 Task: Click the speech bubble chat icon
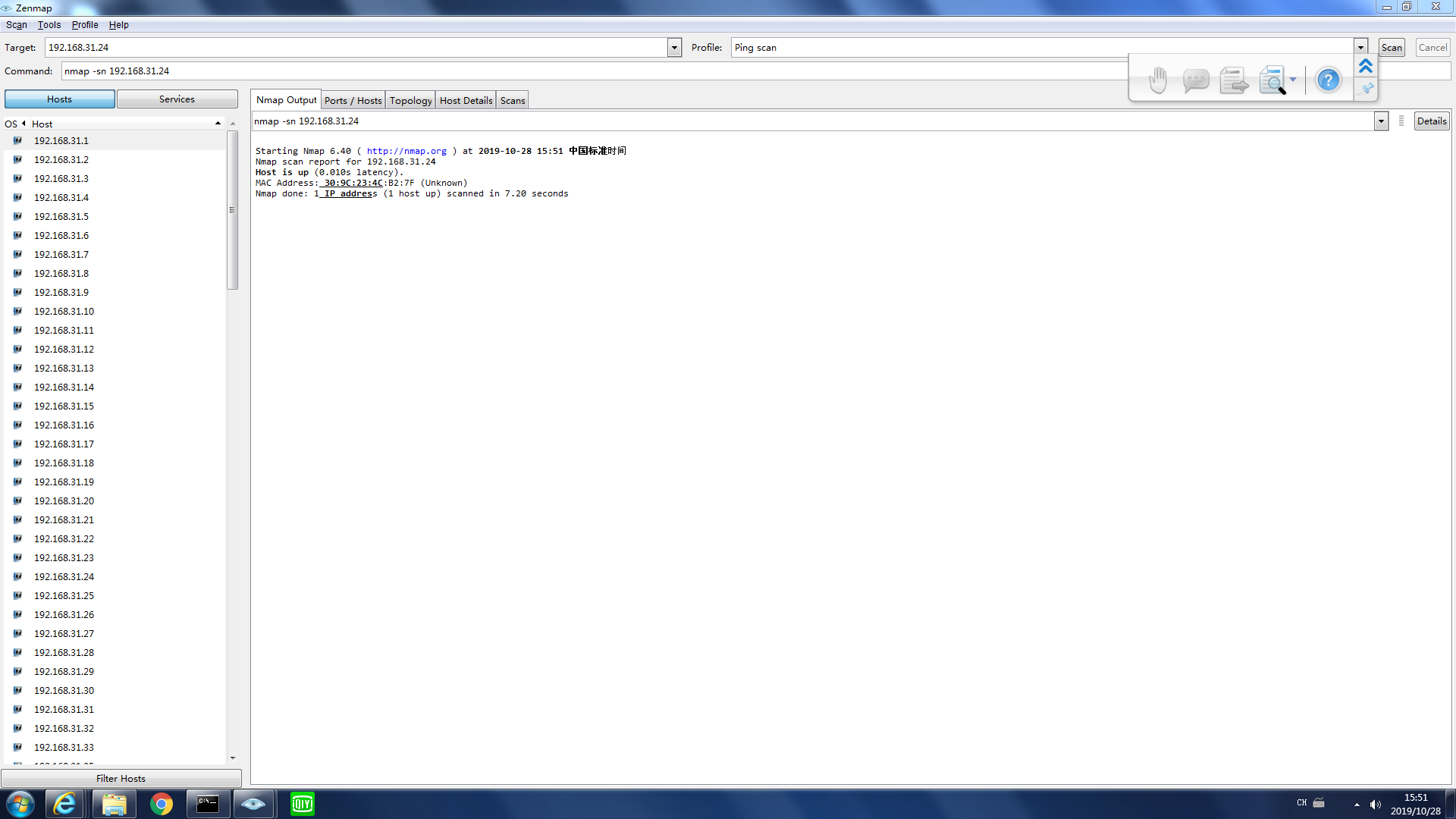pyautogui.click(x=1196, y=80)
